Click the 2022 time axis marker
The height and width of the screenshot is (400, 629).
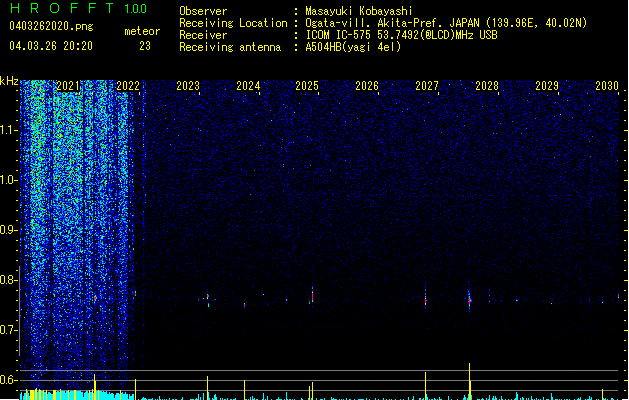[128, 86]
